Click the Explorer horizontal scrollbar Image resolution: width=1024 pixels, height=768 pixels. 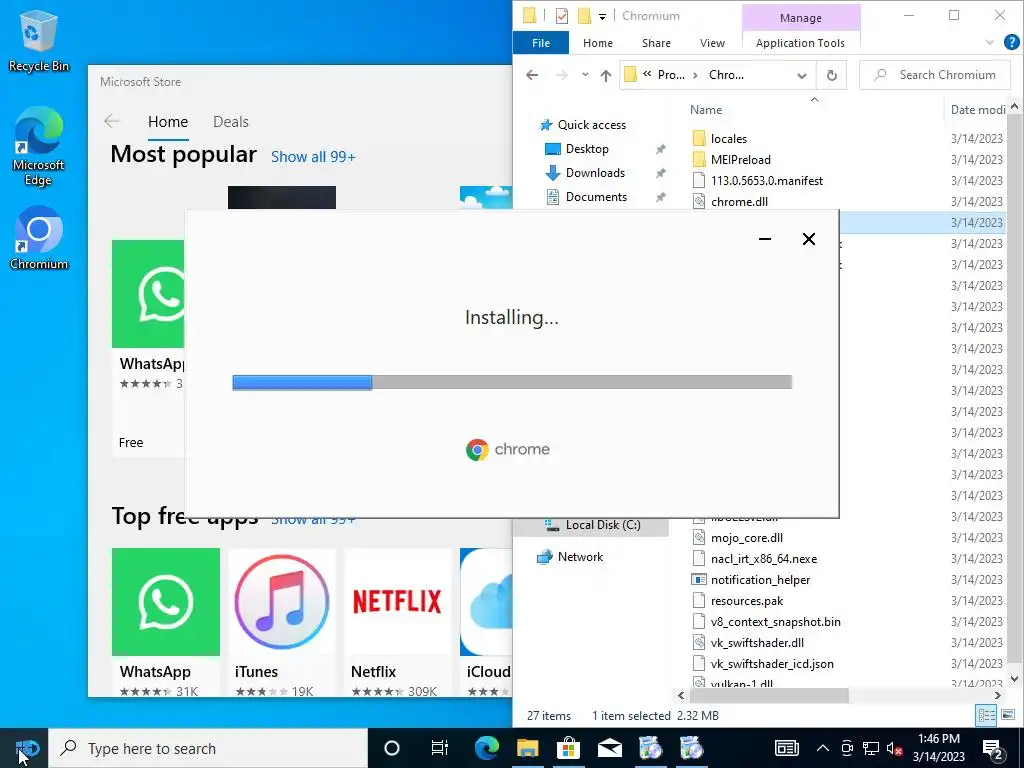tap(767, 696)
